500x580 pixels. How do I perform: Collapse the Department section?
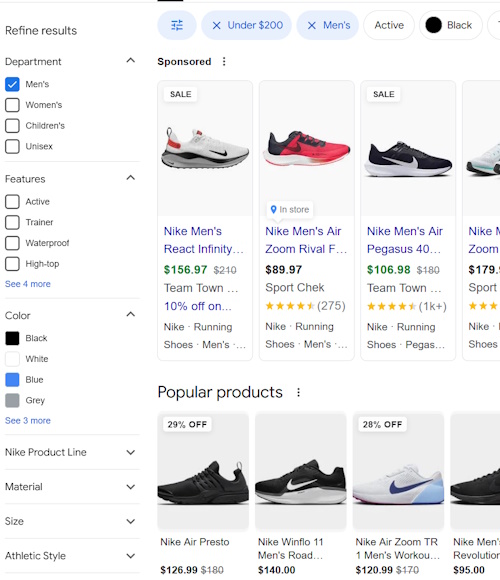click(x=131, y=61)
